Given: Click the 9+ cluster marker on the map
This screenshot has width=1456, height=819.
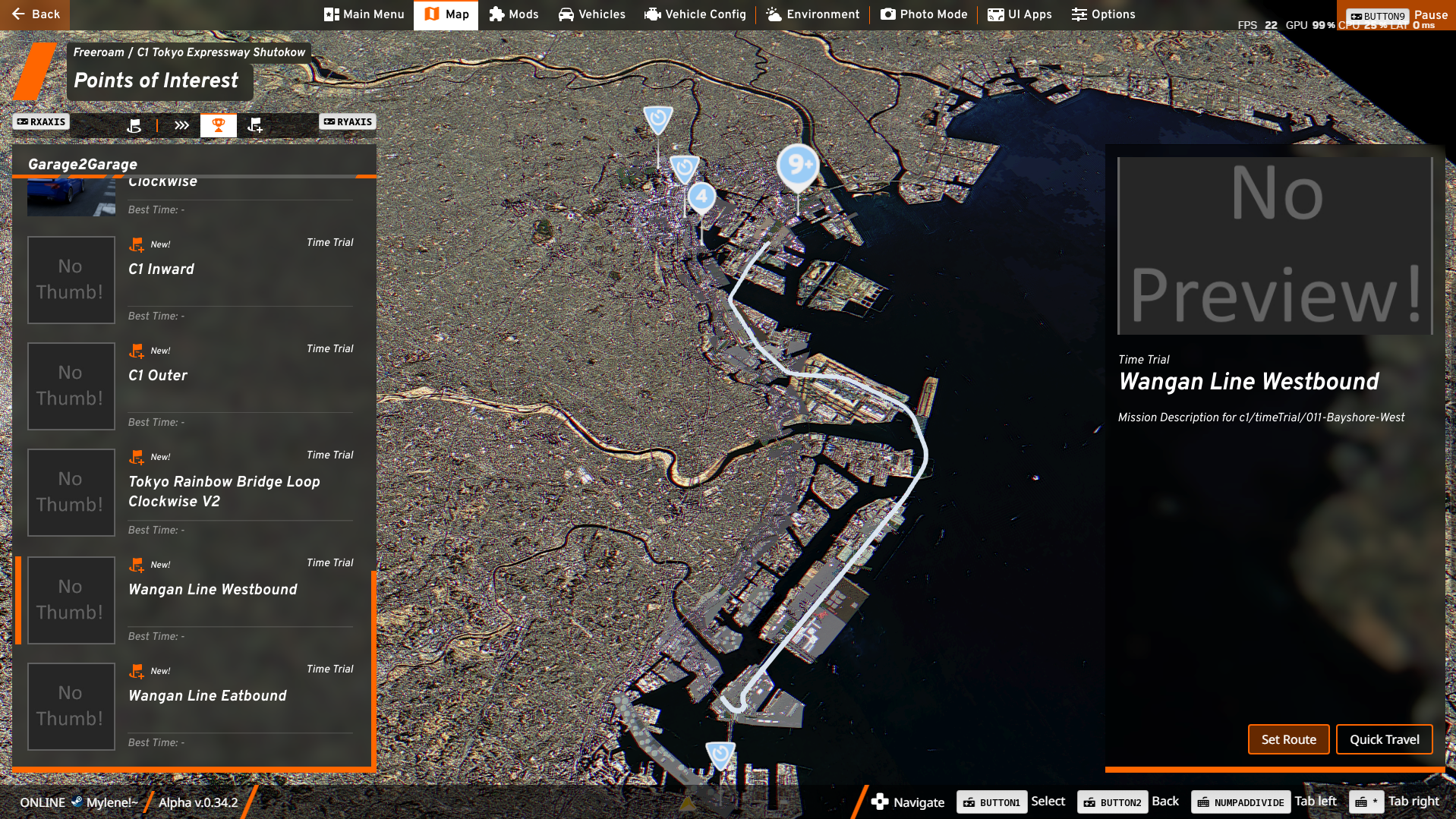Looking at the screenshot, I should coord(798,165).
